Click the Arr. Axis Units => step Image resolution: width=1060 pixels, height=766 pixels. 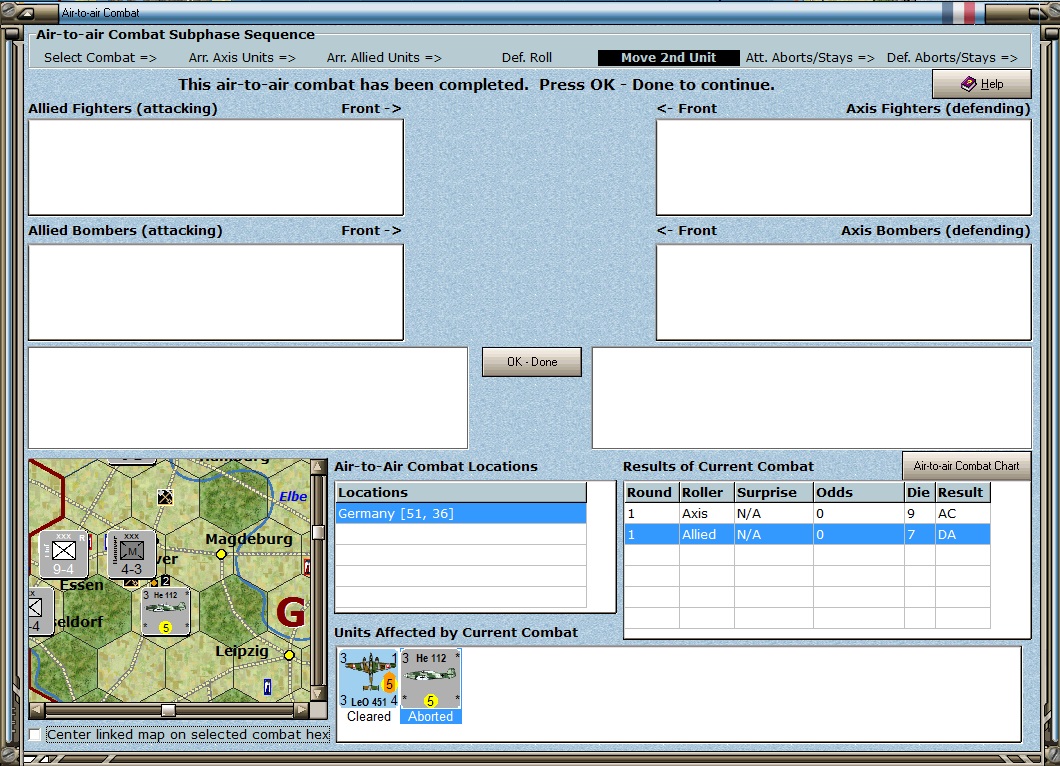[x=242, y=58]
